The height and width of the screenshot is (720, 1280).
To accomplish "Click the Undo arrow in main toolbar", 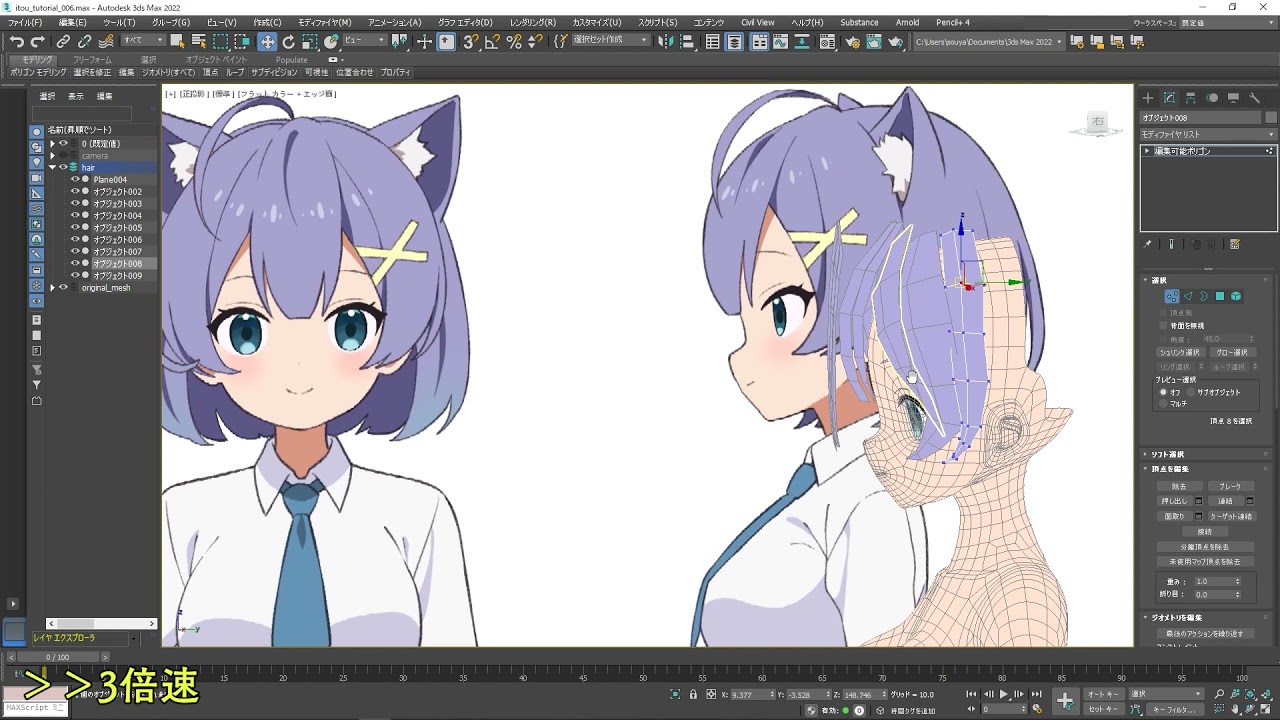I will [17, 41].
